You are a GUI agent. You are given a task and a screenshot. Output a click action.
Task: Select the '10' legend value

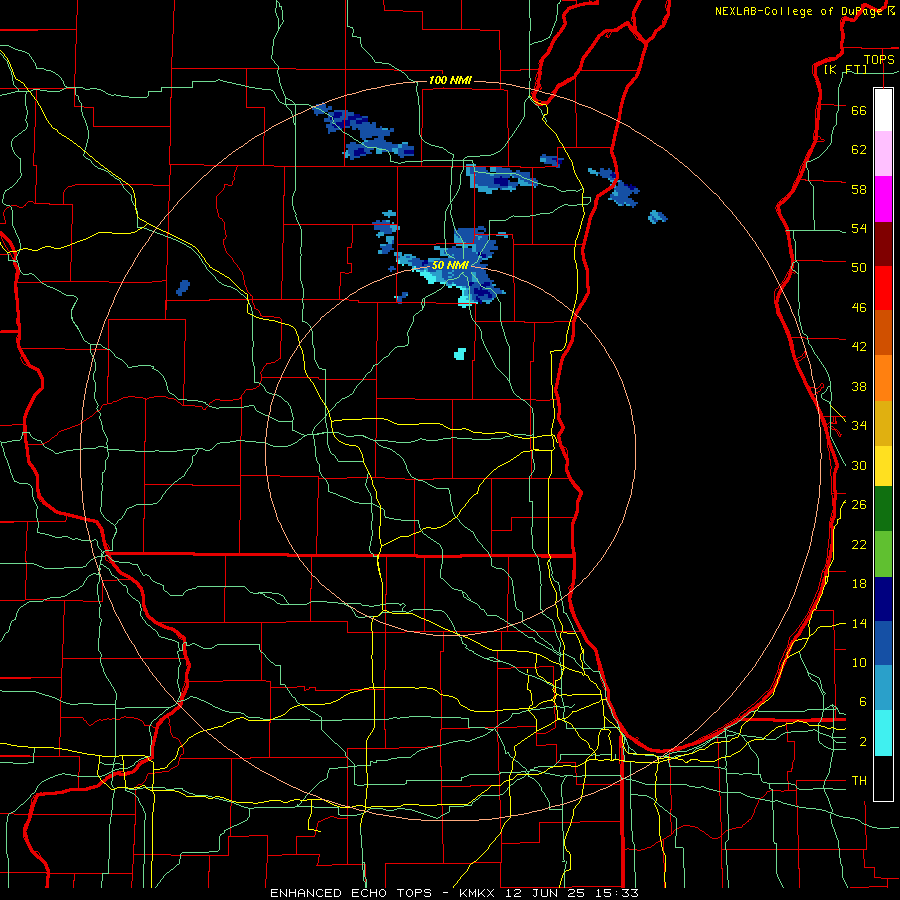click(x=859, y=663)
